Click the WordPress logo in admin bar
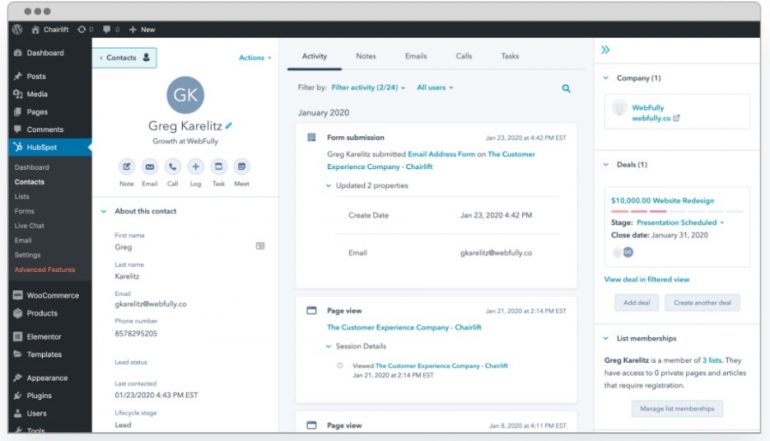The image size is (770, 441). tap(18, 29)
